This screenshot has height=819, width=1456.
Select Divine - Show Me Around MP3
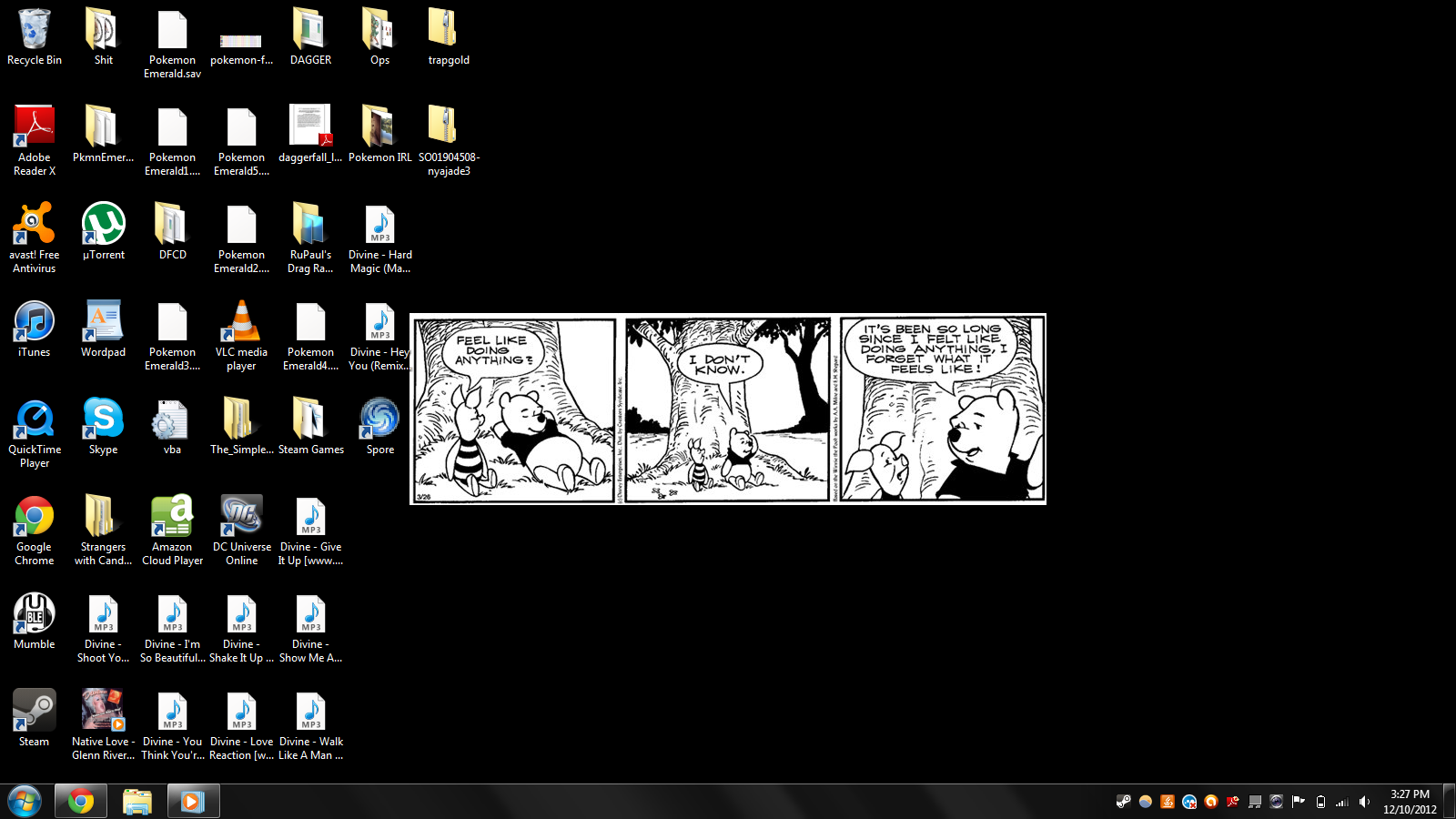coord(311,628)
